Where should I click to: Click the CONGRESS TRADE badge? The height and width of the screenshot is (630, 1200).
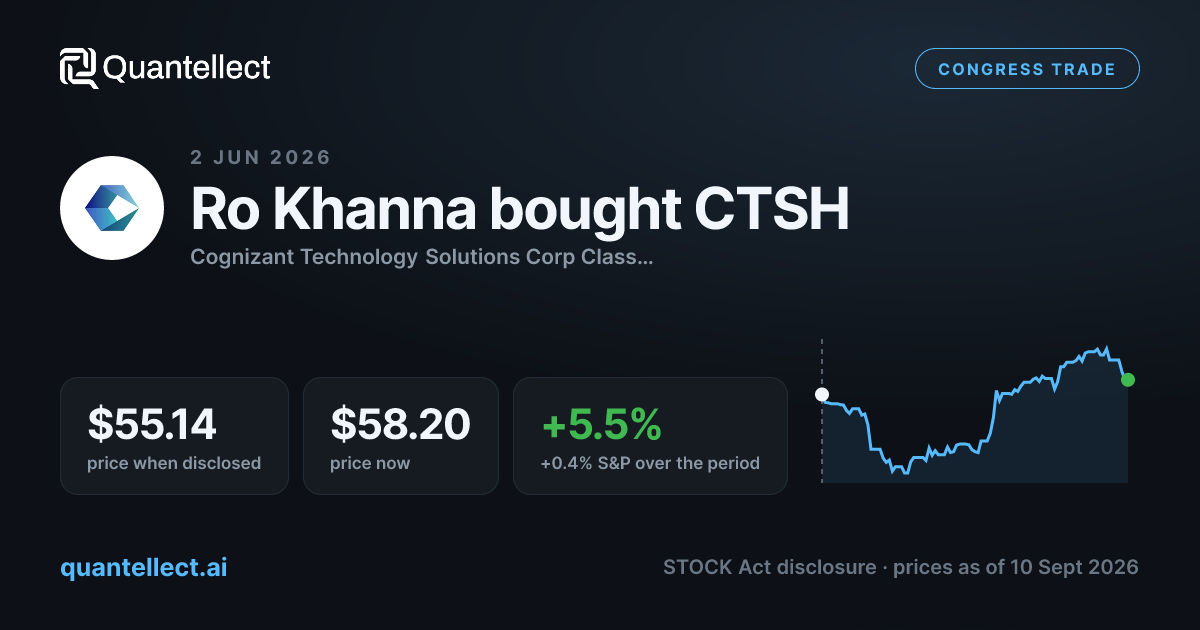point(1027,69)
